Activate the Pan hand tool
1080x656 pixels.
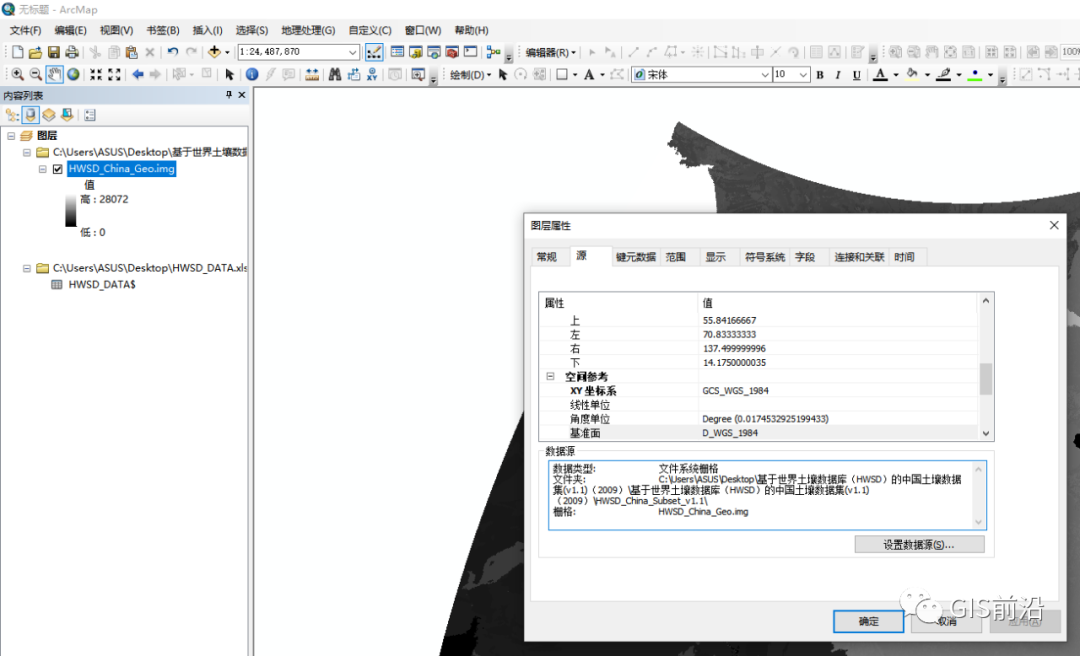54,74
